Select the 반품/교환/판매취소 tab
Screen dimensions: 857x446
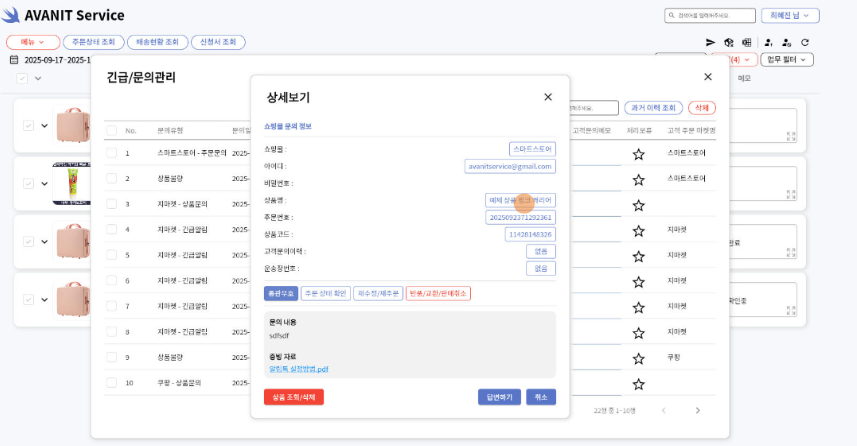point(438,294)
